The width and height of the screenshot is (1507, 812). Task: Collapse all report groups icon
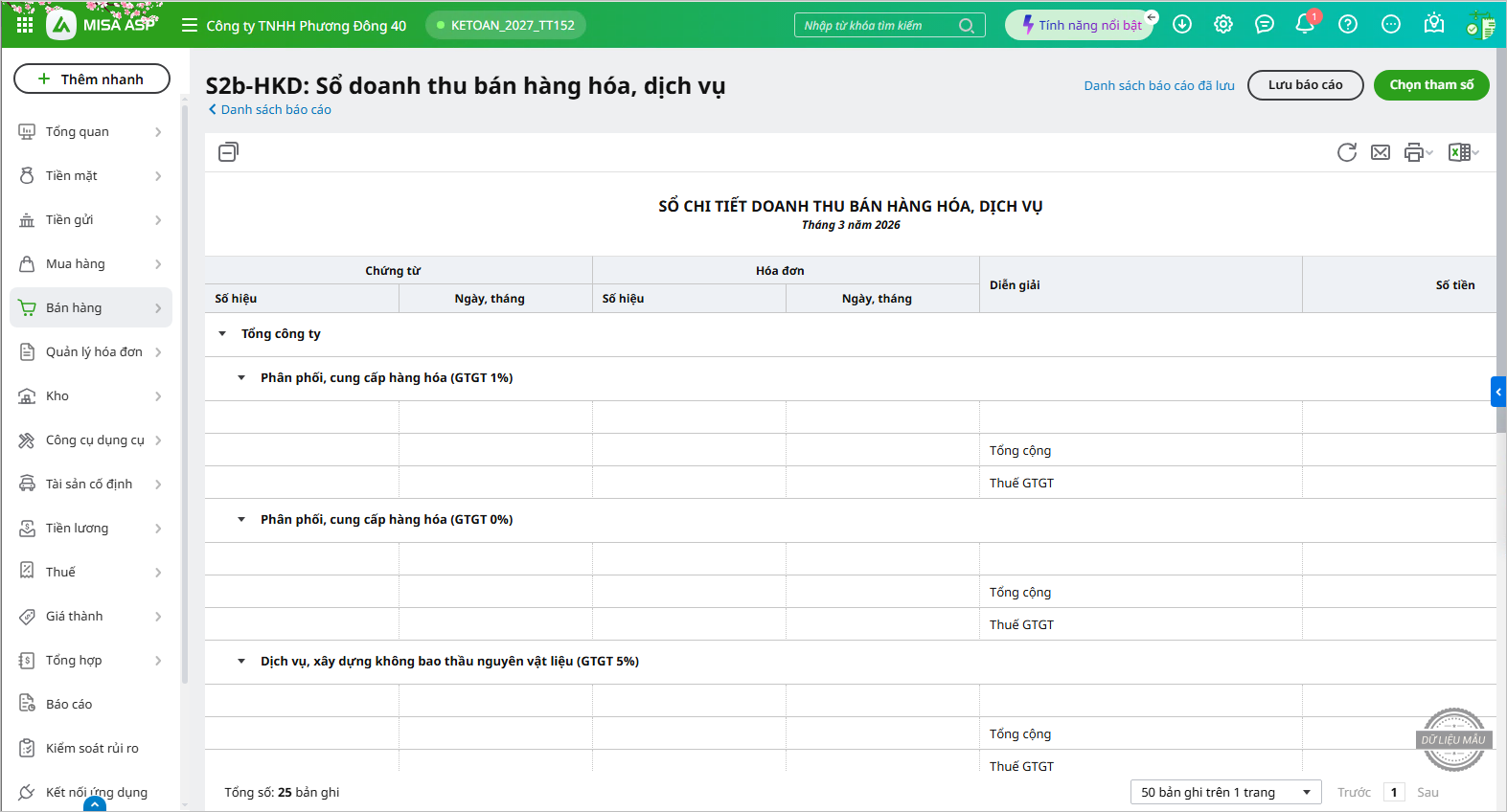click(x=228, y=151)
